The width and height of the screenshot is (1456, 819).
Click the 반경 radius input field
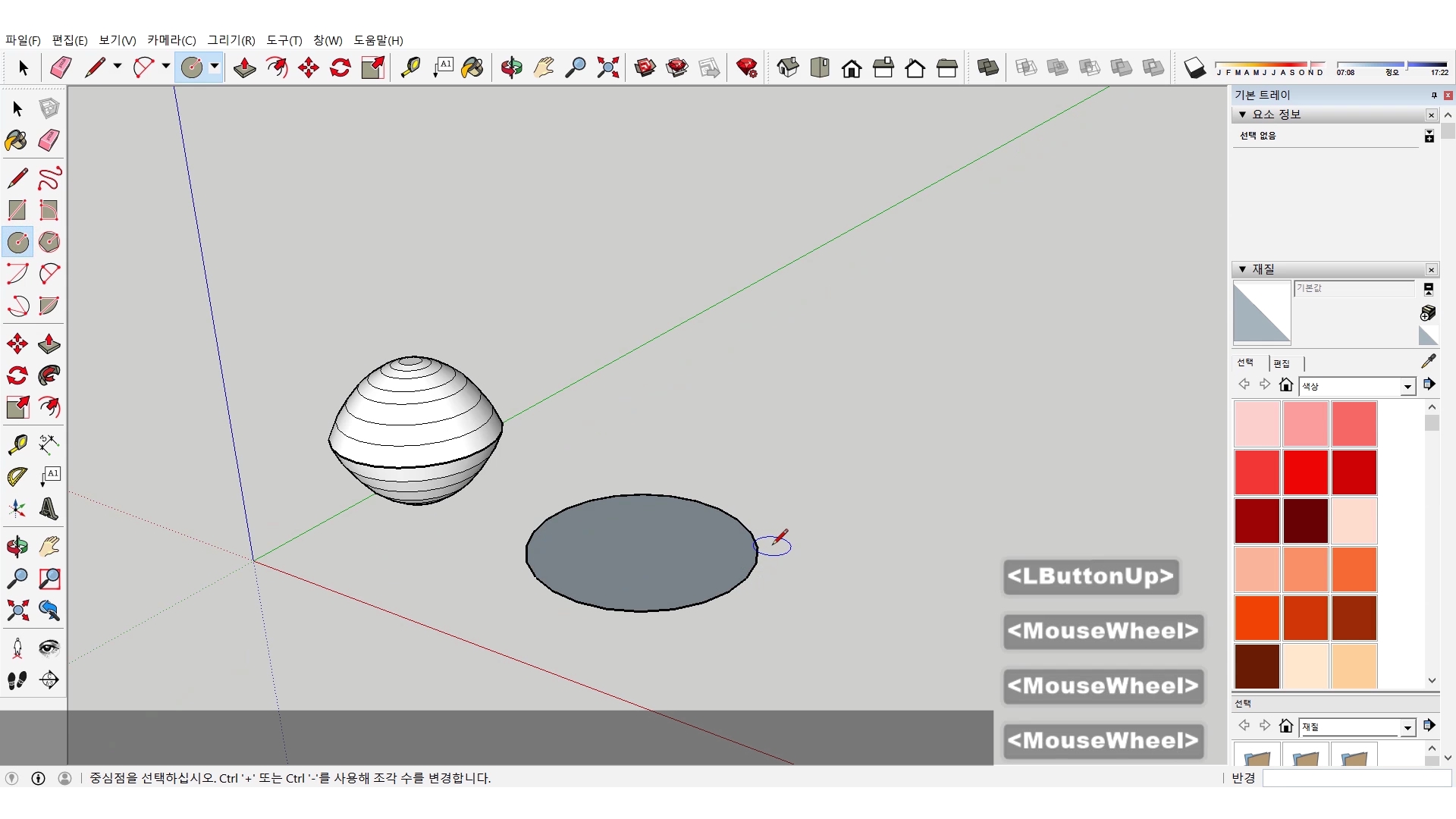[1356, 778]
